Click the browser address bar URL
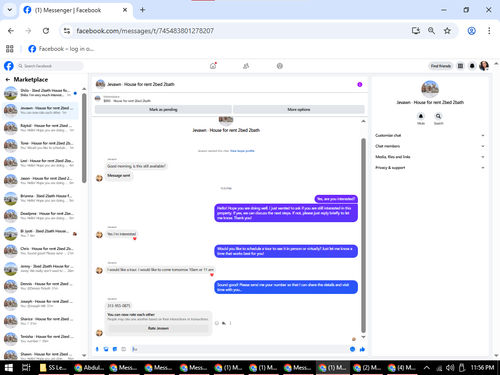 click(x=145, y=31)
